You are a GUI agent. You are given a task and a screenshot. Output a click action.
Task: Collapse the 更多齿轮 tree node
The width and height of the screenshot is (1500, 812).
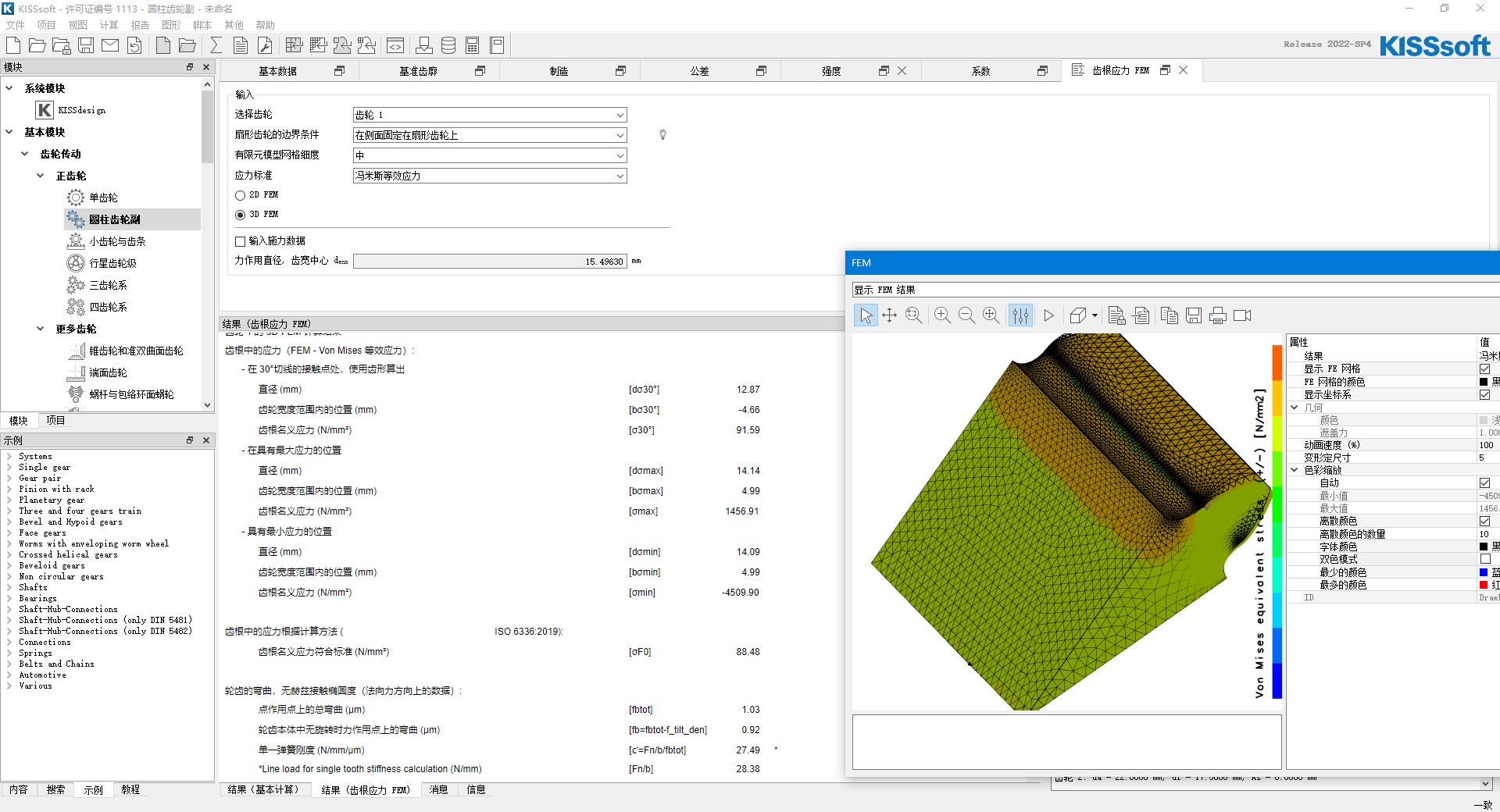click(41, 329)
